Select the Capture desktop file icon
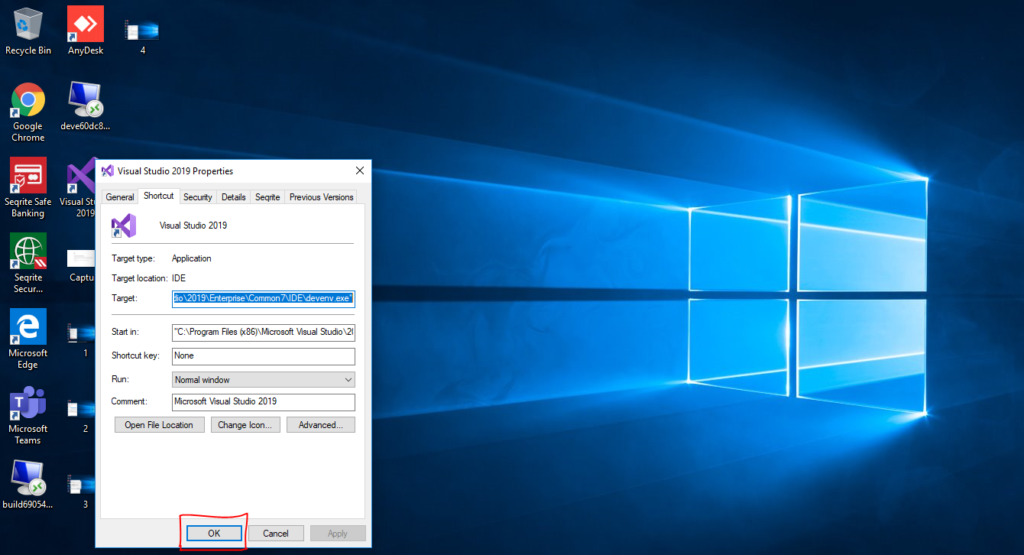 (x=81, y=264)
